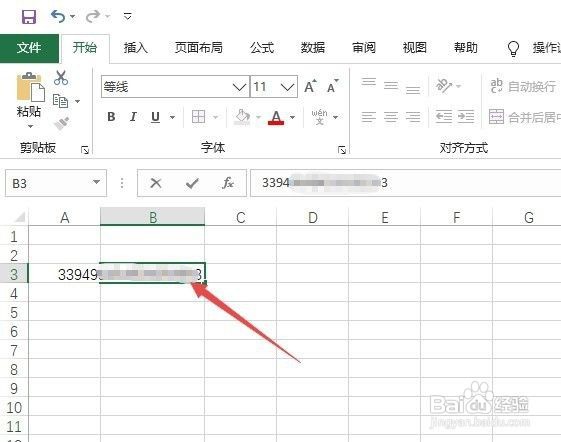Screen dimensions: 561x442
Task: Open the 剪贴板 clipboard dialog launcher
Action: [85, 150]
